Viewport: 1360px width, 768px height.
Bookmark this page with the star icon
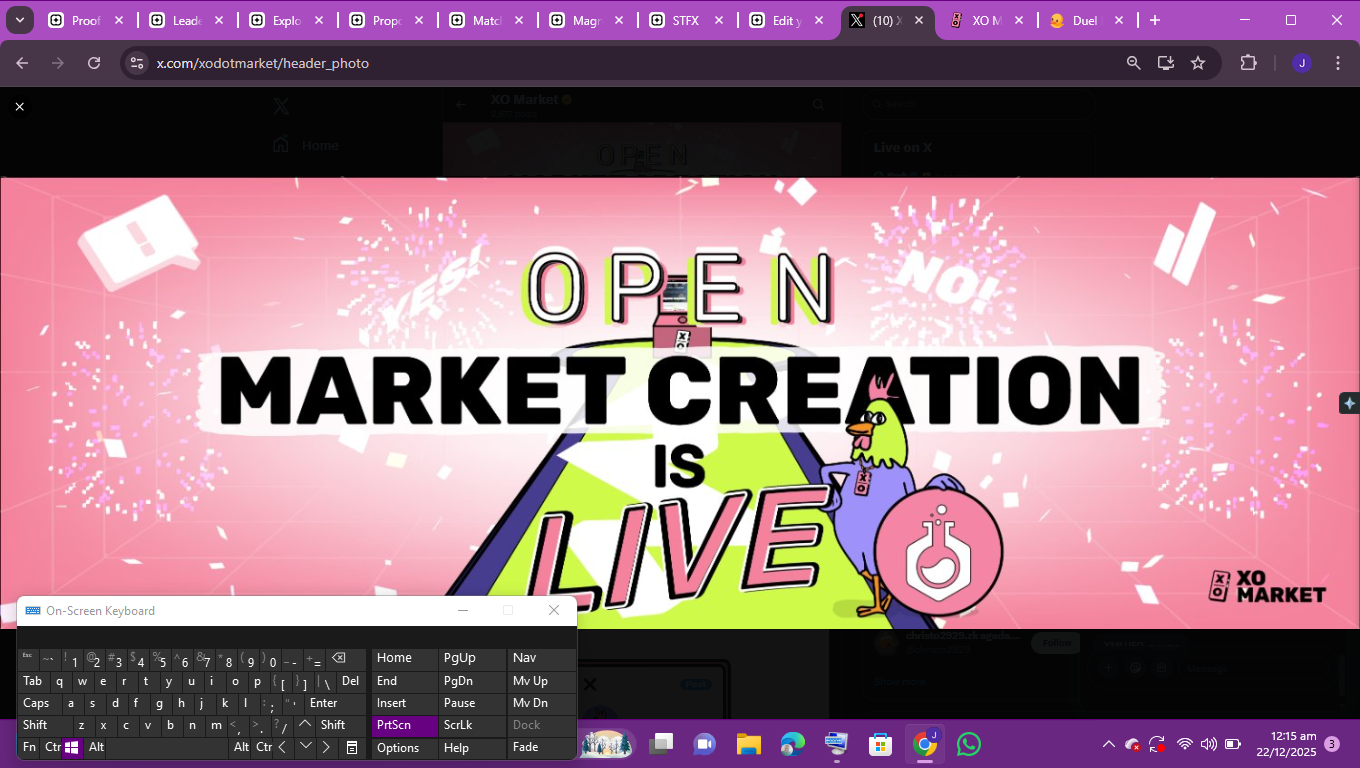coord(1198,63)
